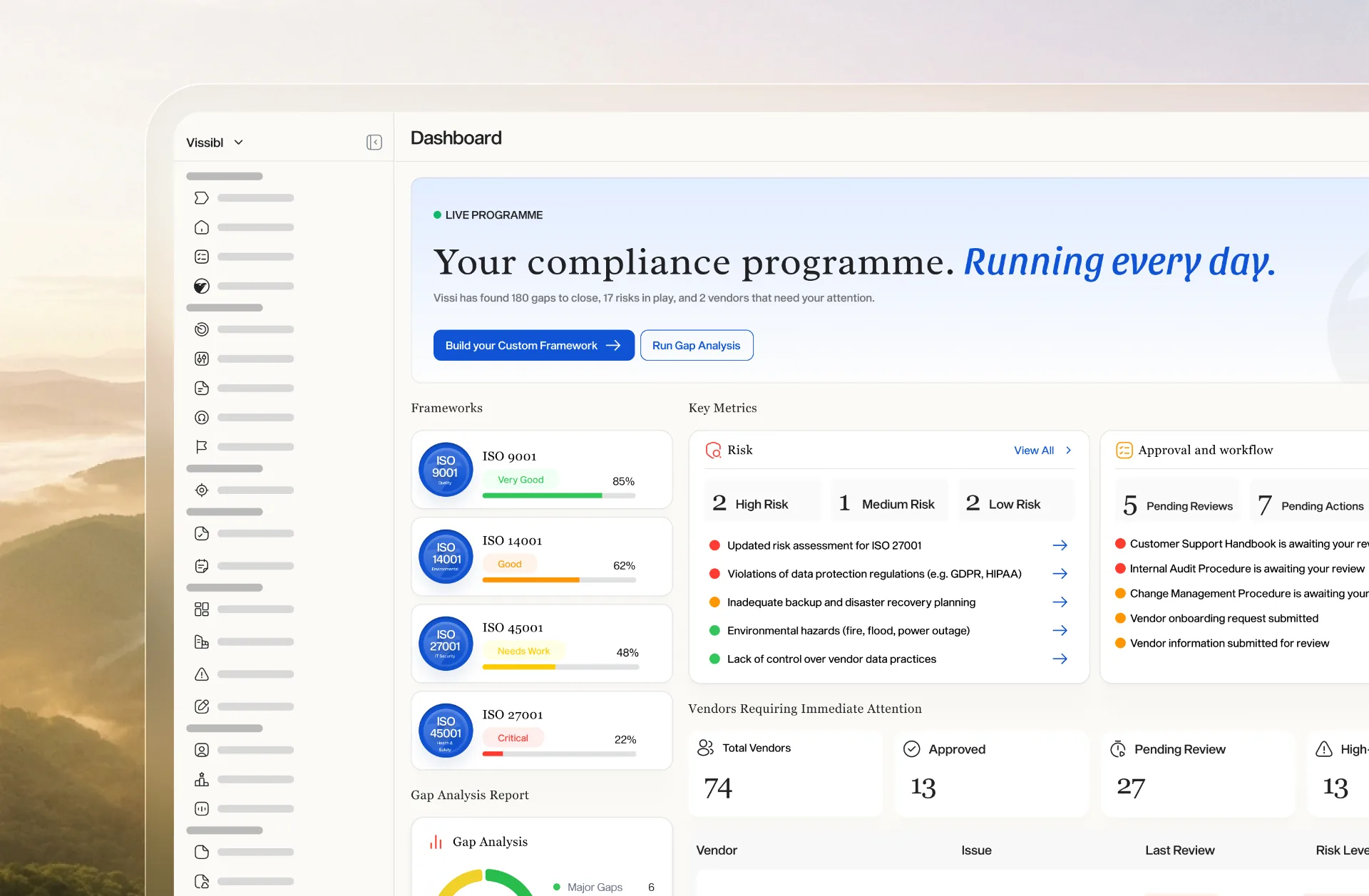The image size is (1369, 896).
Task: Open the document checkmark icon in sidebar
Action: (x=202, y=533)
